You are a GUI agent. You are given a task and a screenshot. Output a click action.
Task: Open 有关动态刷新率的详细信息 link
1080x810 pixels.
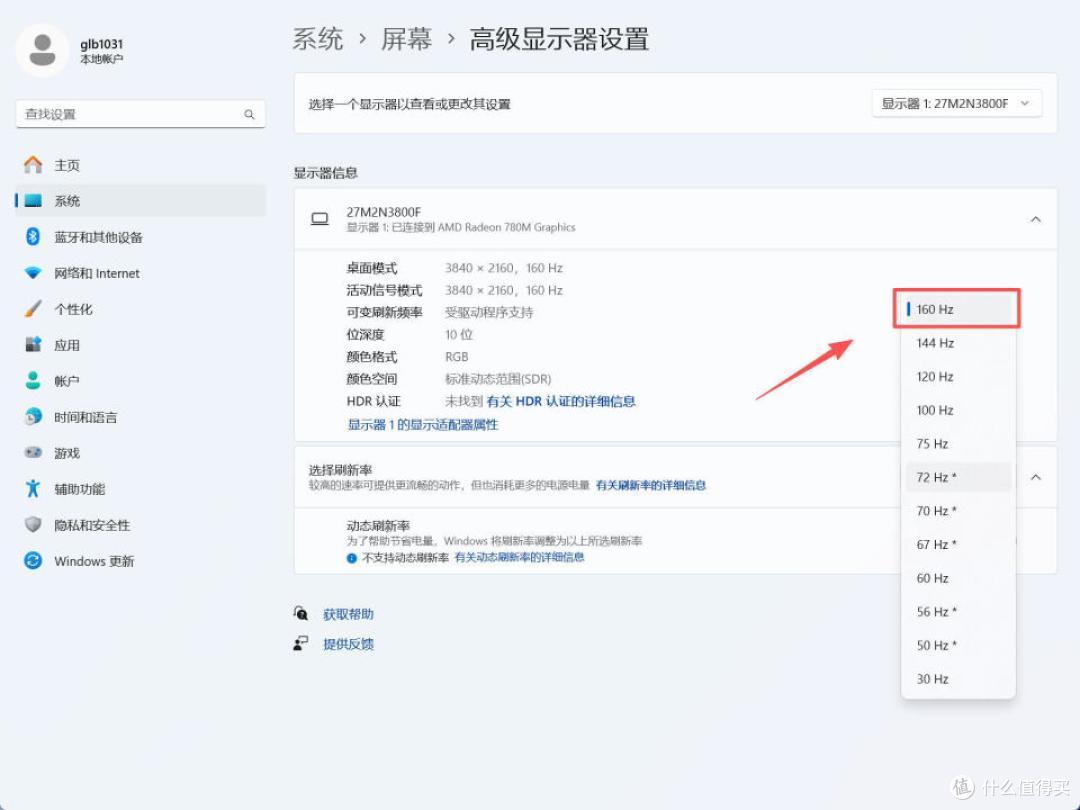tap(519, 557)
